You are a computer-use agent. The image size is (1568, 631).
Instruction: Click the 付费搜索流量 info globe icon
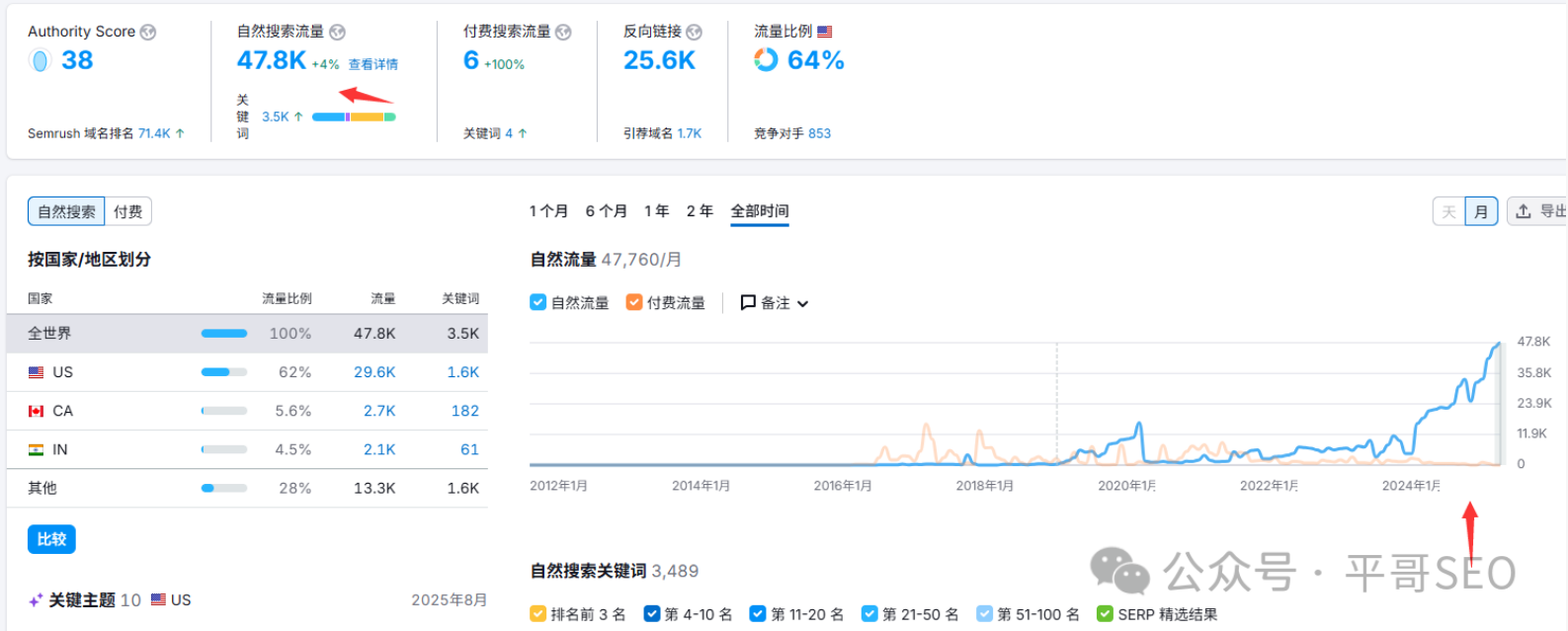(563, 32)
